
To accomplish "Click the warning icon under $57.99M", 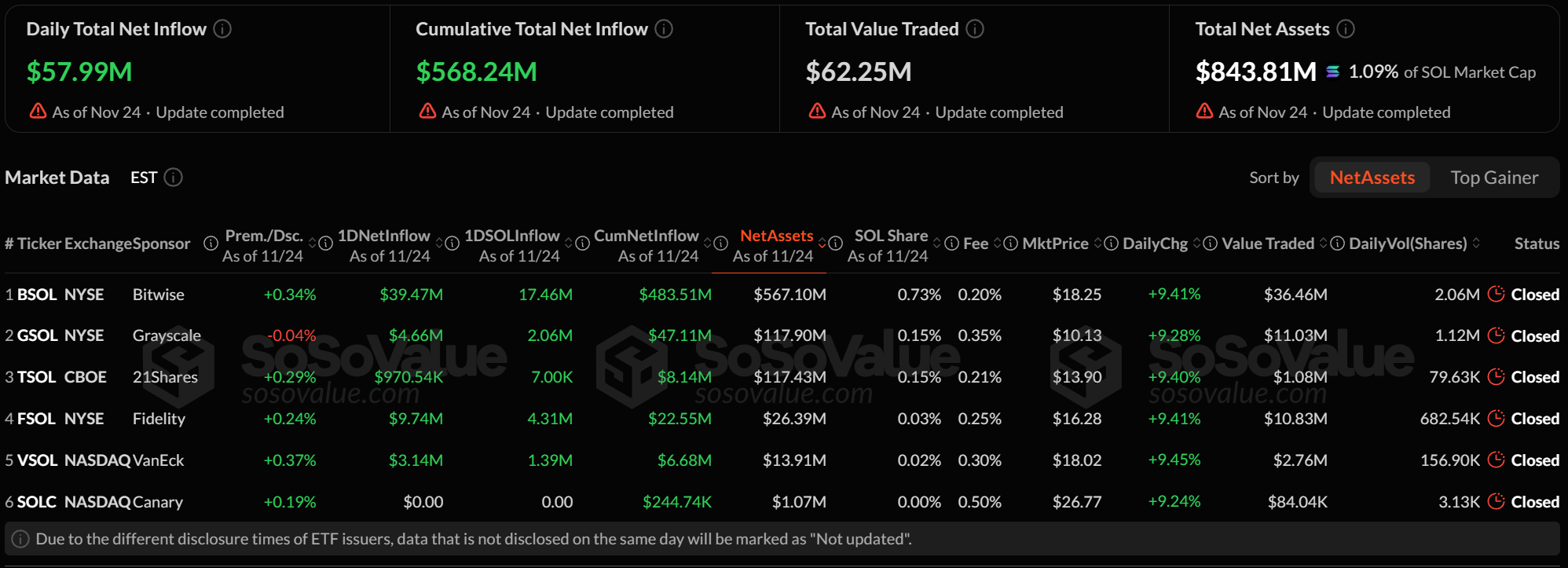I will (x=38, y=111).
